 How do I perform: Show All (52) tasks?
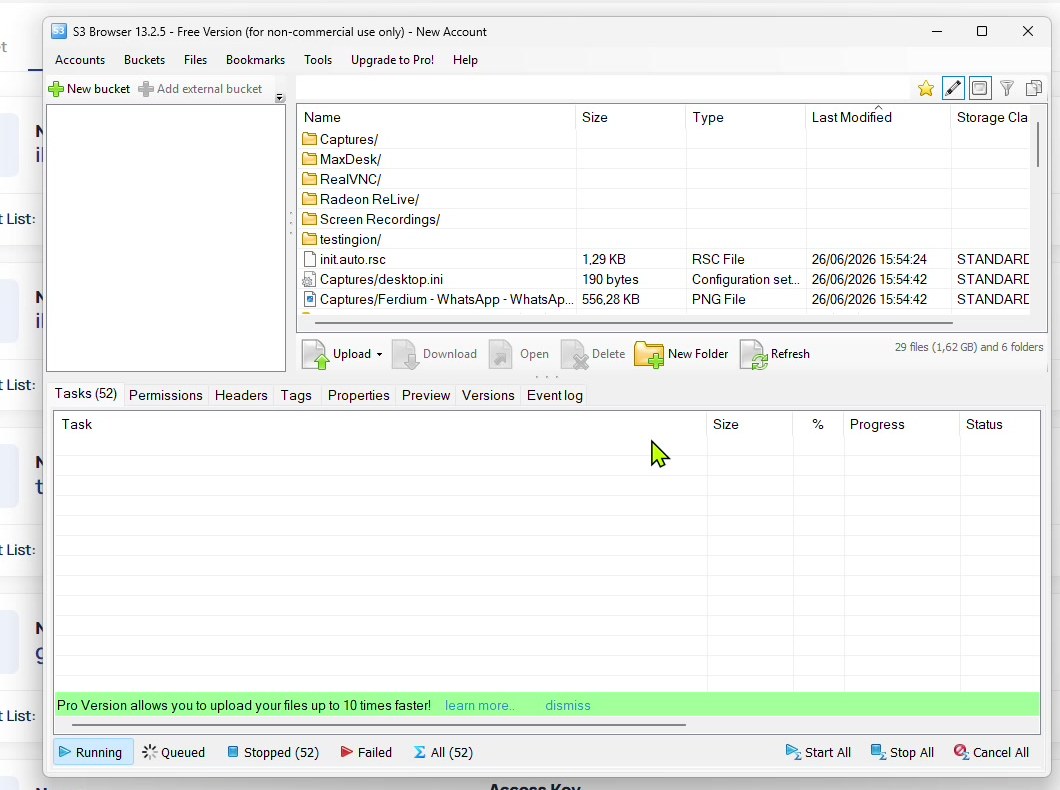click(x=443, y=752)
